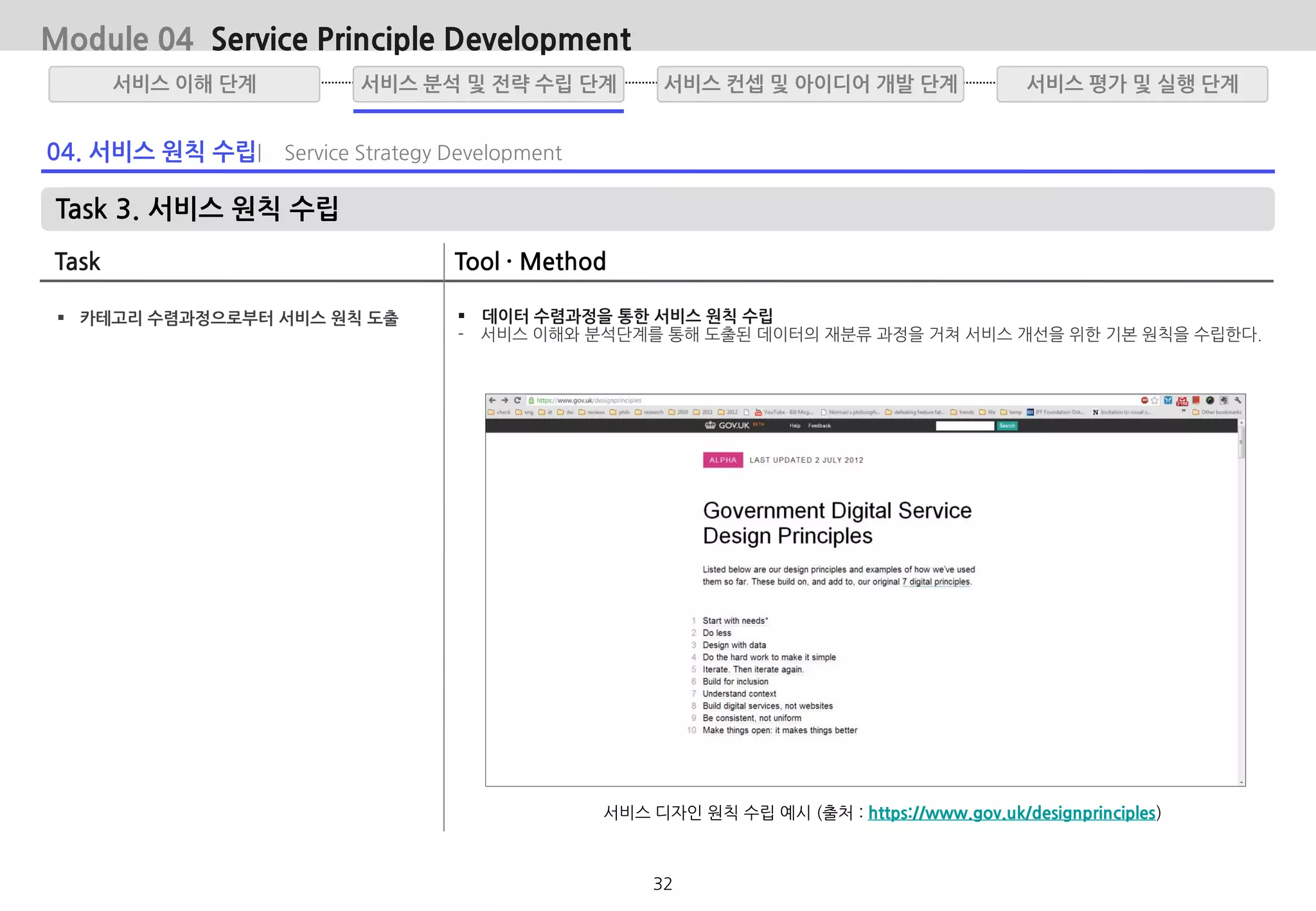Viewport: 1316px width, 911px height.
Task: Click the red adblock stop icon
Action: (x=1144, y=400)
